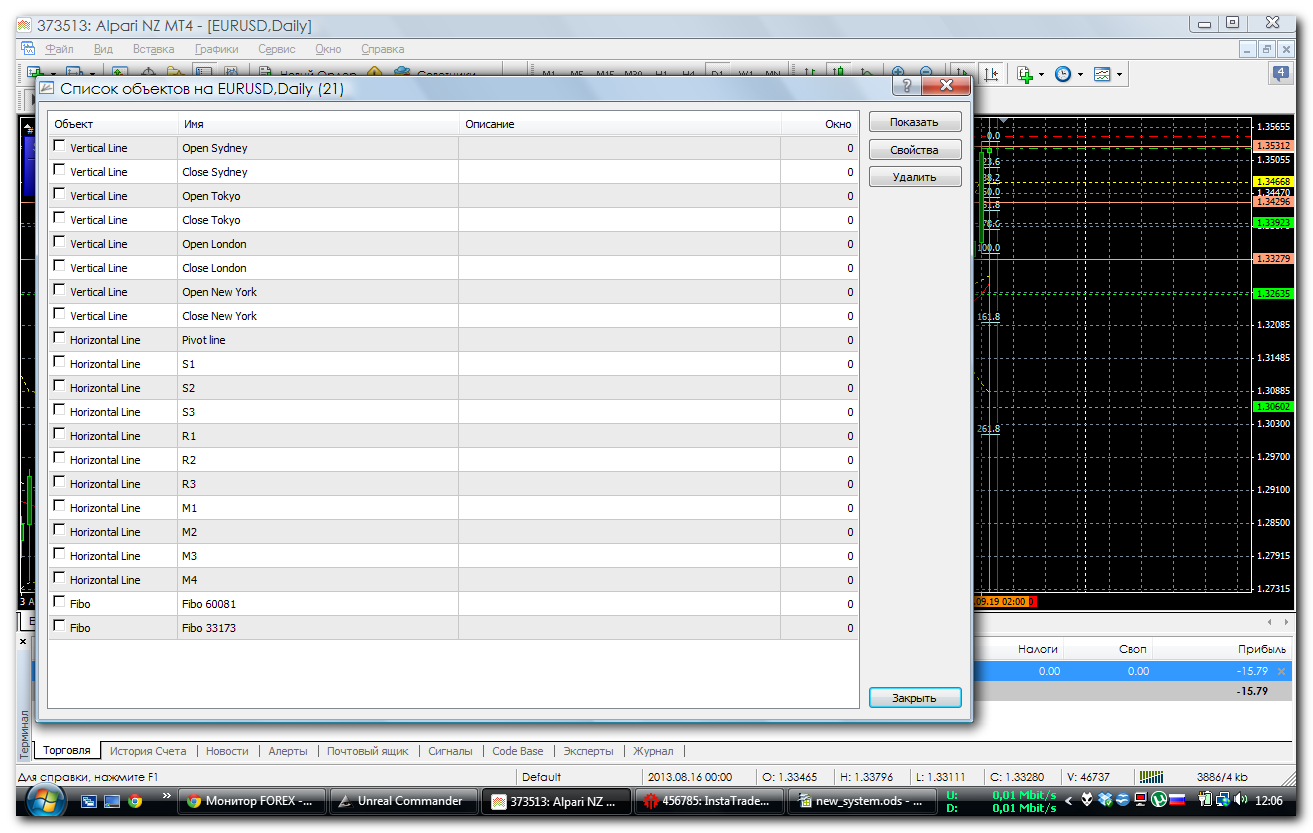Click the Закрыть button
This screenshot has height=833, width=1313.
[914, 697]
